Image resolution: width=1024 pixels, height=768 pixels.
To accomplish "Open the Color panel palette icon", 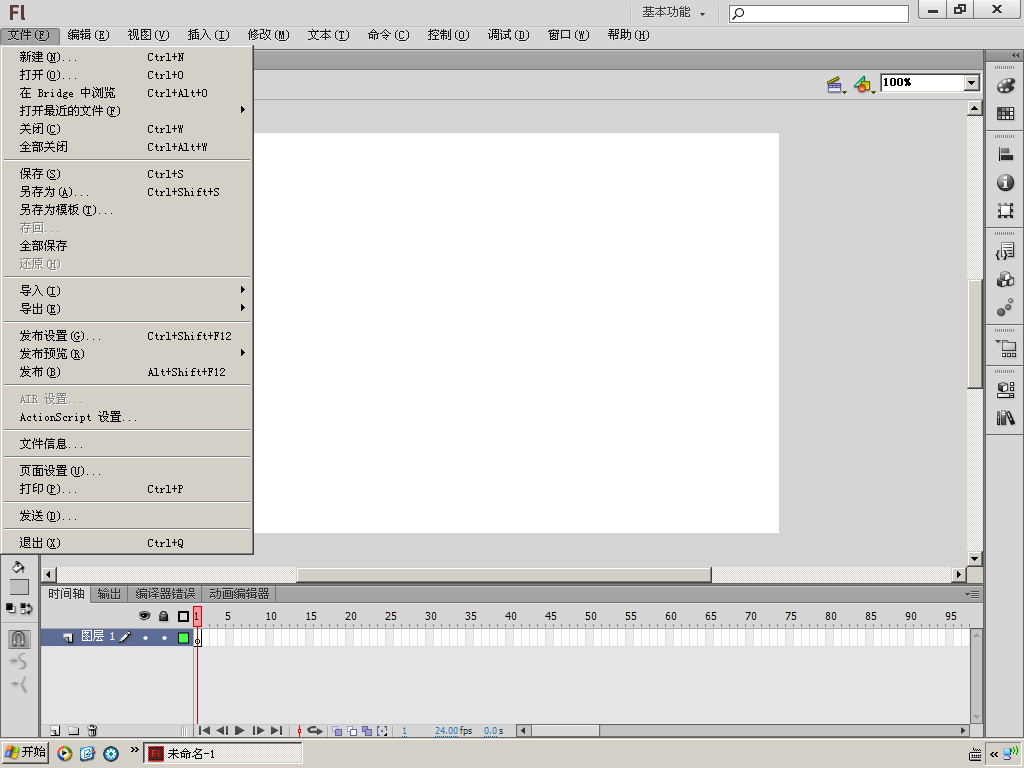I will [x=1006, y=86].
